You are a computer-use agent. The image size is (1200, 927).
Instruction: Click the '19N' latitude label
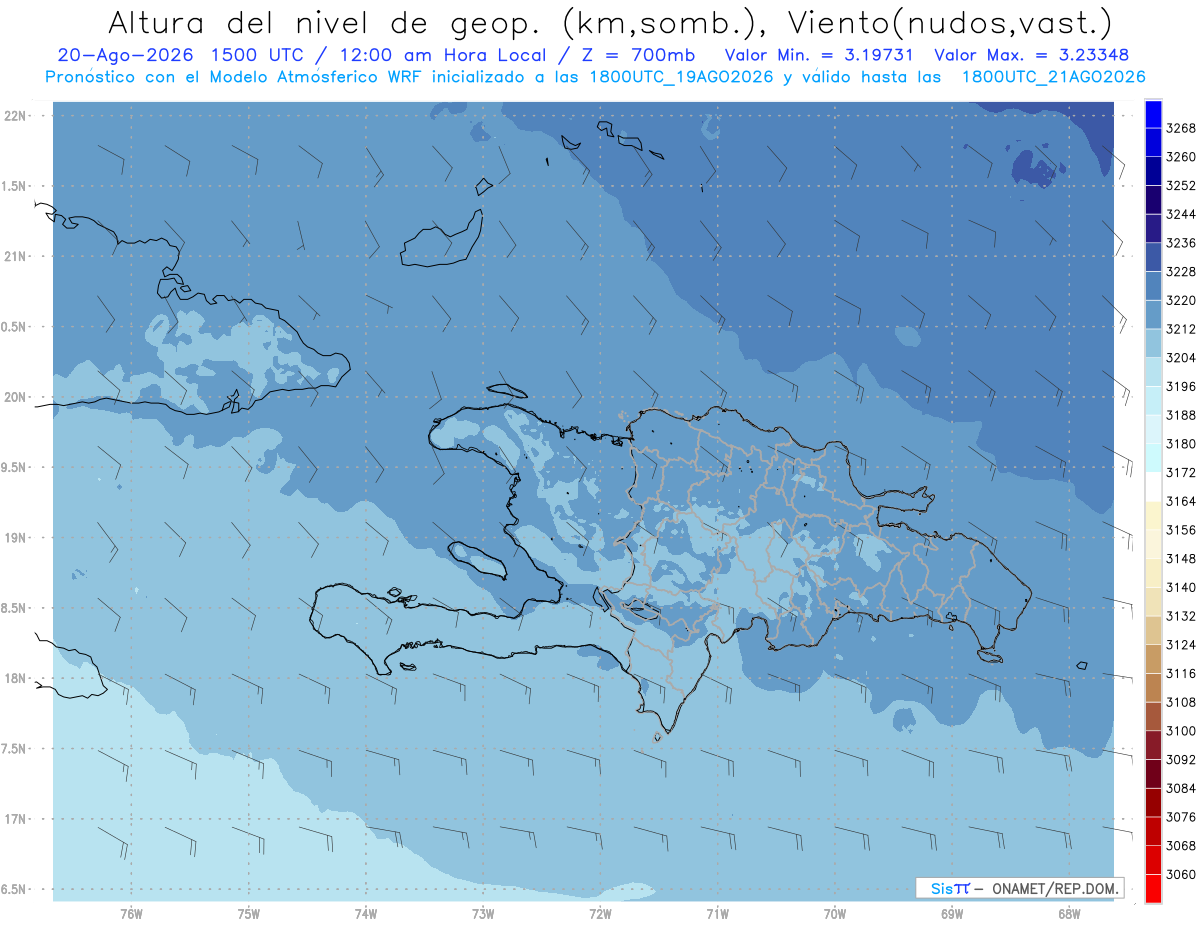[x=16, y=538]
